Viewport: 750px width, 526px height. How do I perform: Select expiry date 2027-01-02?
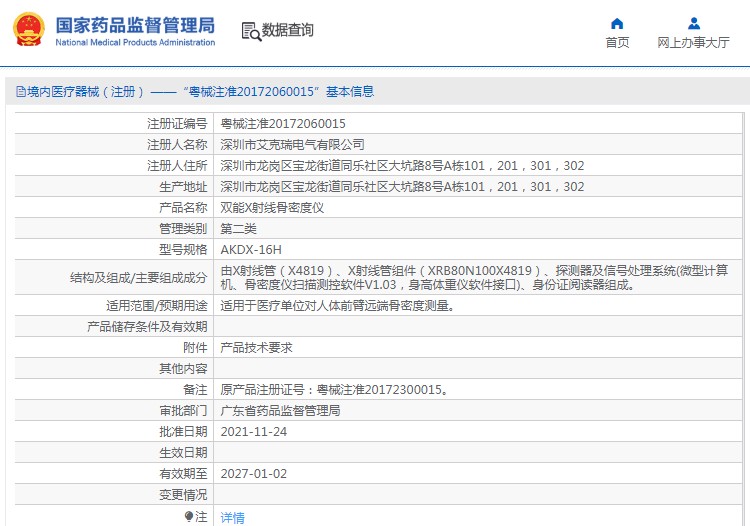[x=254, y=474]
